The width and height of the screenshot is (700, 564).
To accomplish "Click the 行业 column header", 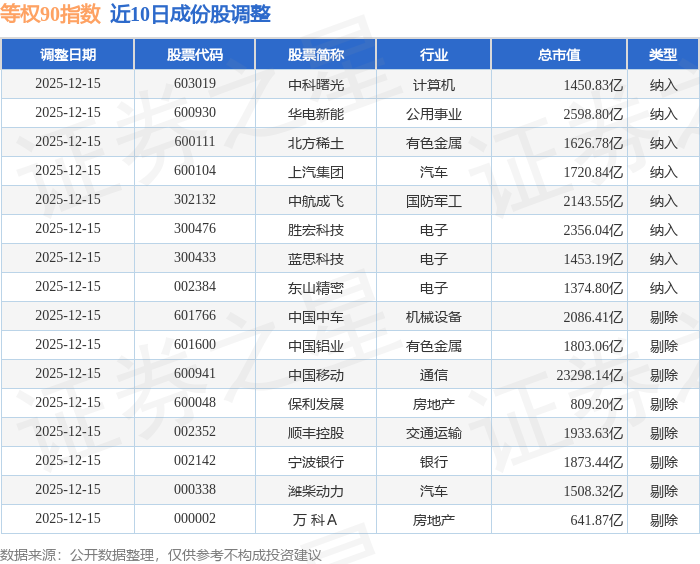I will (433, 54).
